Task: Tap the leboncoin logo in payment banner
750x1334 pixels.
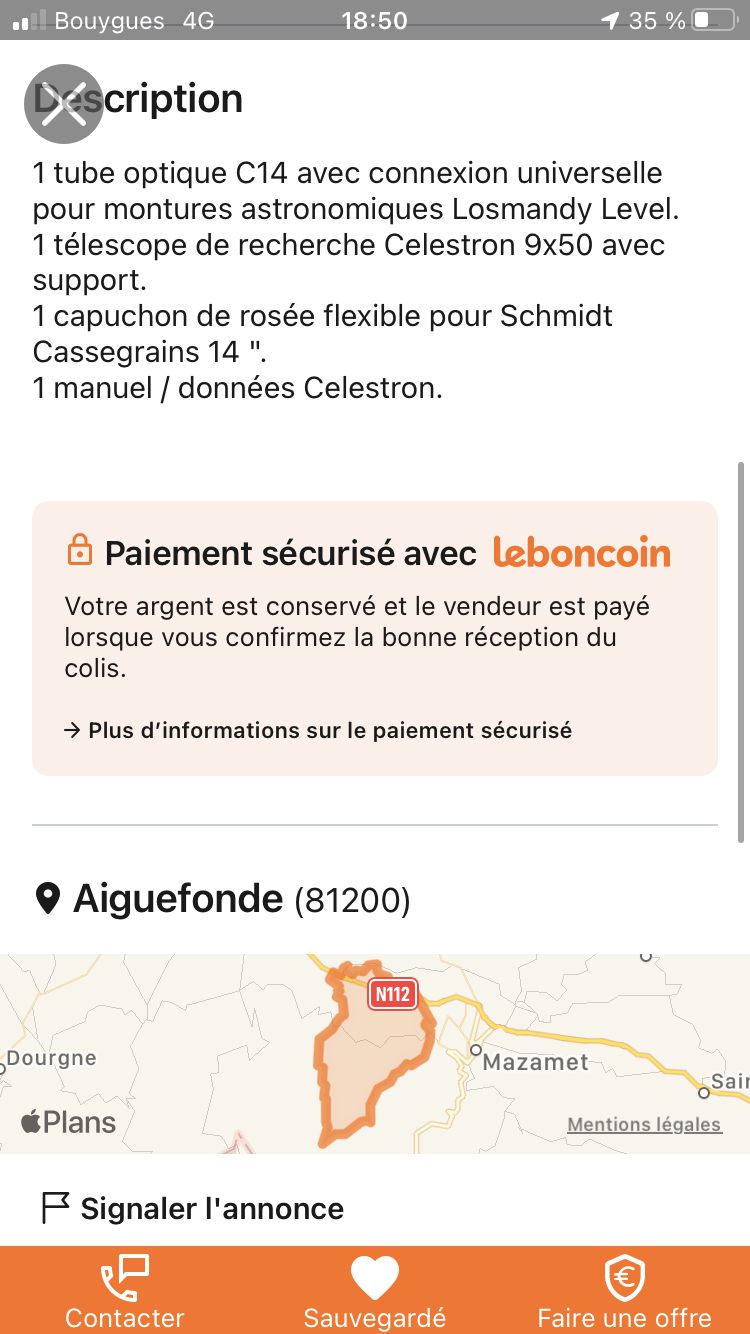Action: tap(582, 552)
